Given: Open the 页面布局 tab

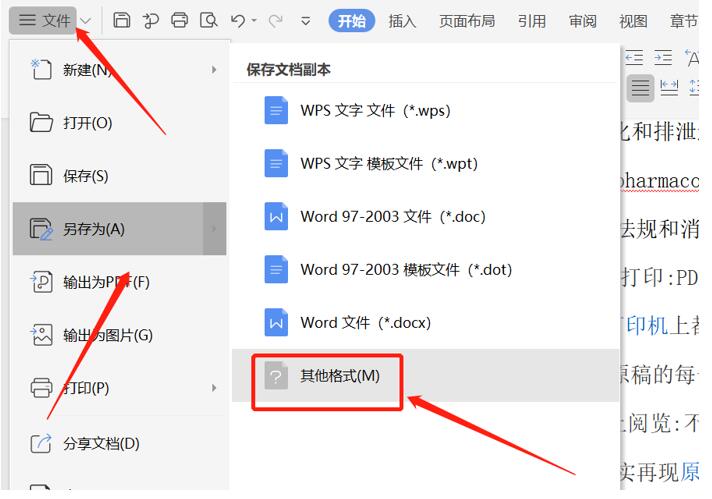Looking at the screenshot, I should [x=467, y=21].
